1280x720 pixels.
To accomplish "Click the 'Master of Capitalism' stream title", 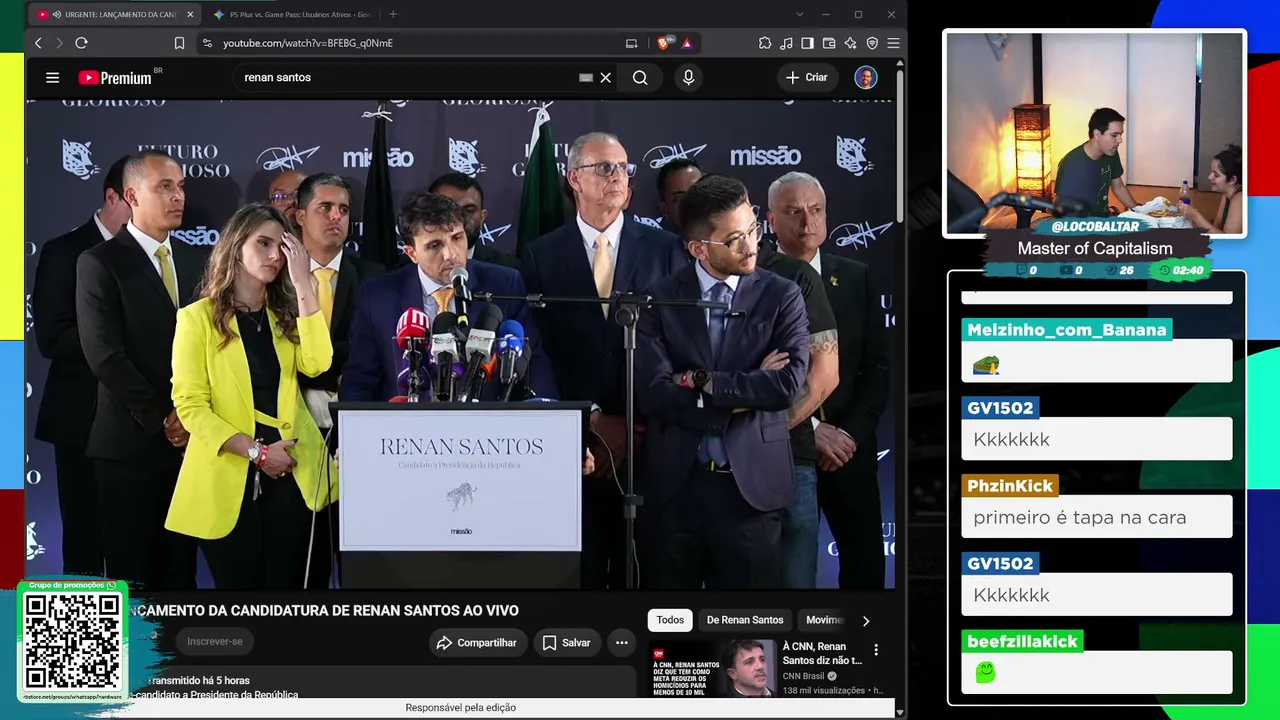I will click(1095, 248).
